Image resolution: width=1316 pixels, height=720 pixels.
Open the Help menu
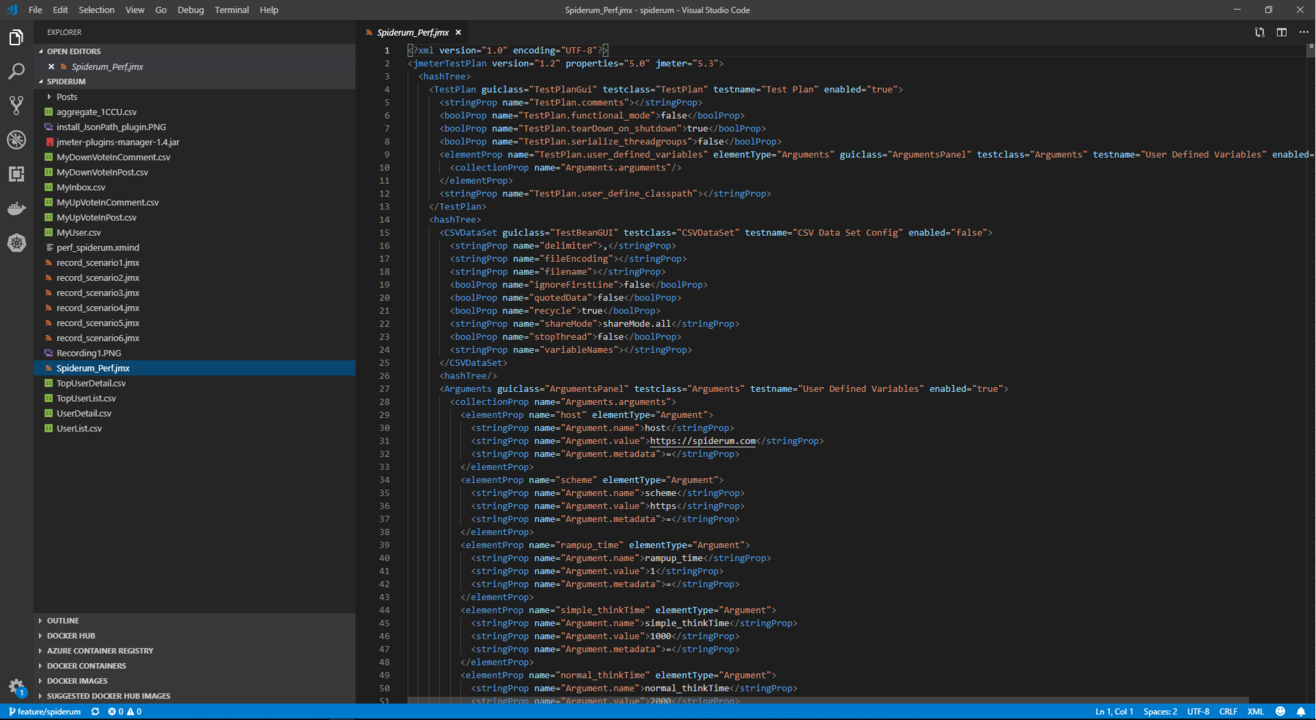[269, 10]
